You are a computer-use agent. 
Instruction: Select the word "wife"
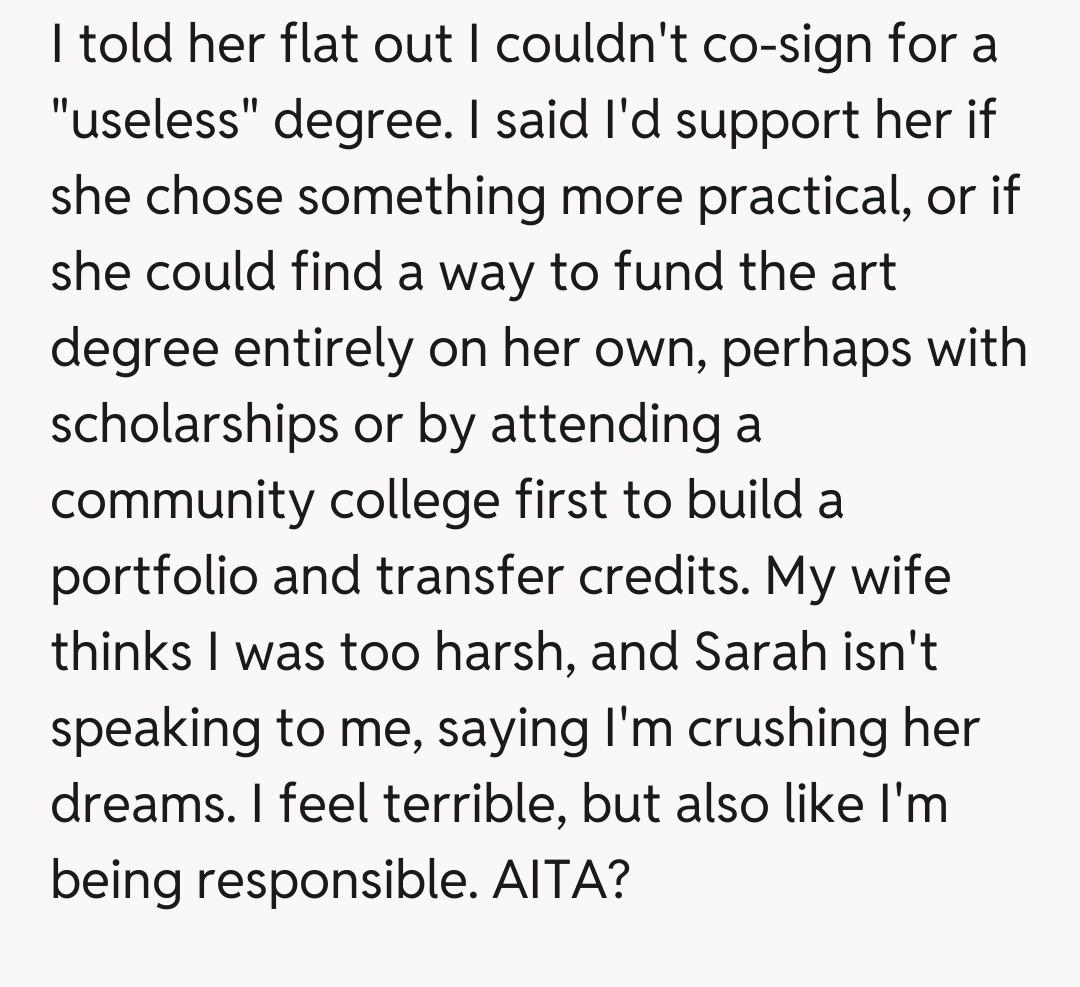pos(898,577)
